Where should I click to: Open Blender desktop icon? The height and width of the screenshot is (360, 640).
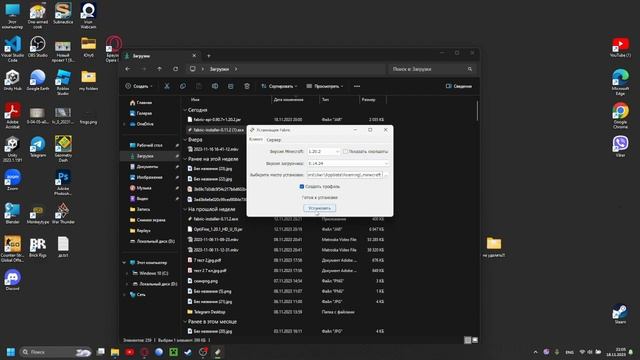(x=13, y=213)
